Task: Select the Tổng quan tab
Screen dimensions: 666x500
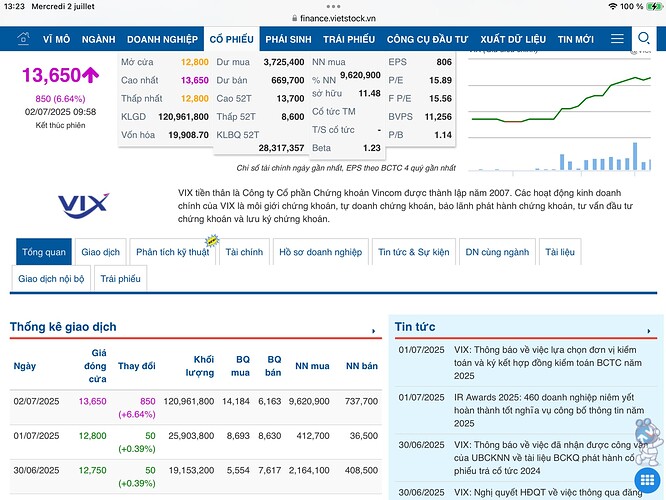Action: click(x=44, y=252)
